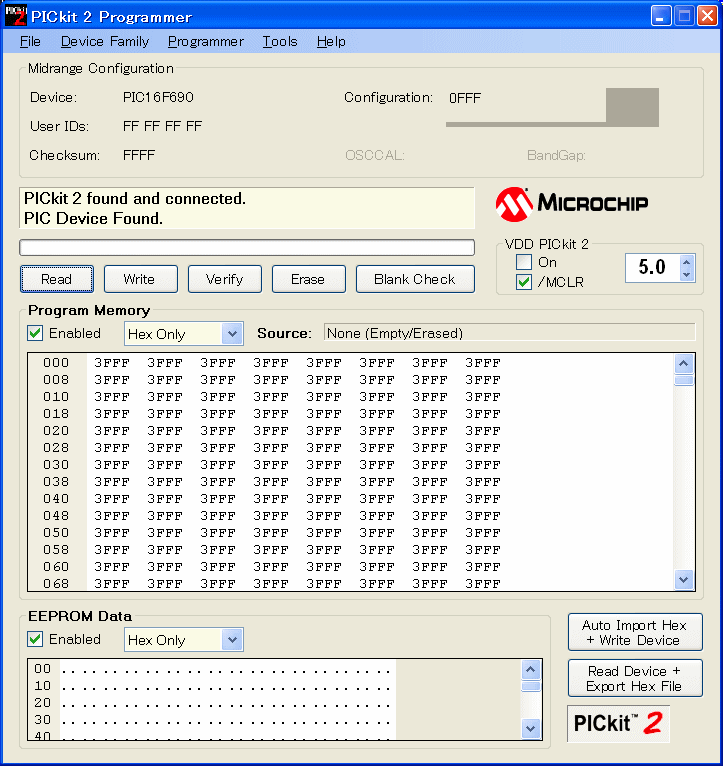723x766 pixels.
Task: Click Checksum value FFFF
Action: 139,155
